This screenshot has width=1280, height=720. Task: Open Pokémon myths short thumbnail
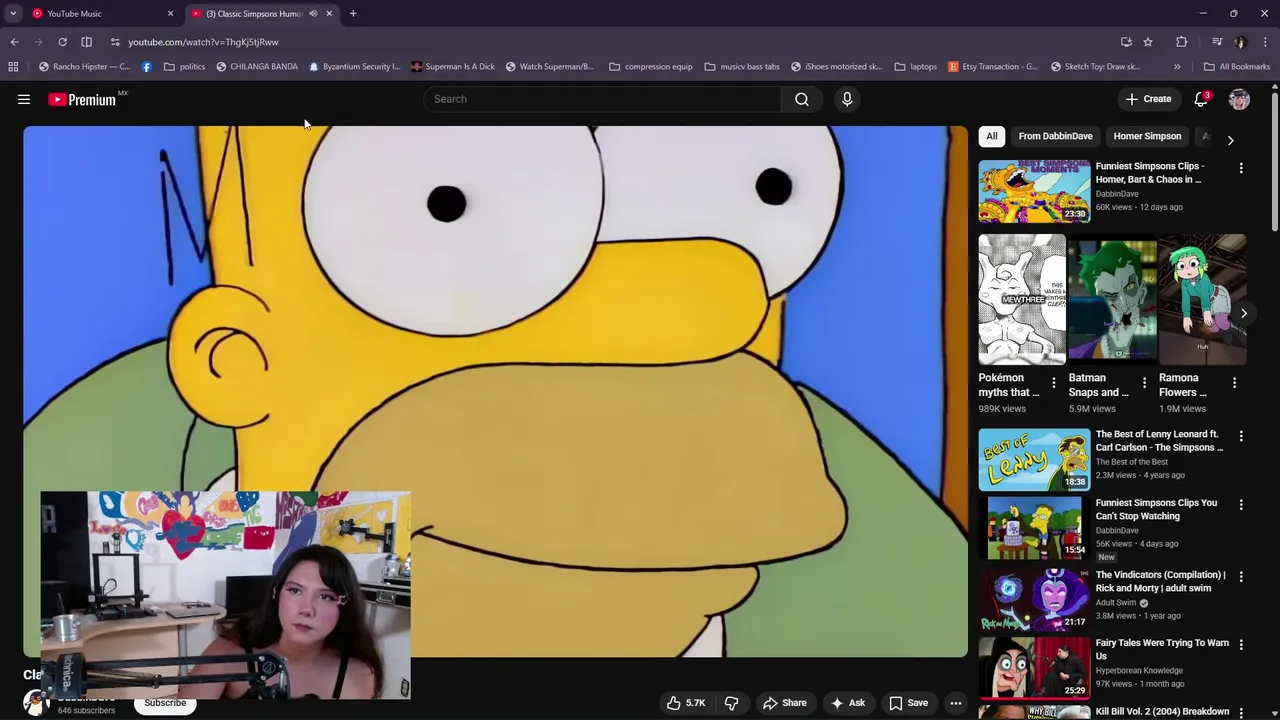point(1022,300)
